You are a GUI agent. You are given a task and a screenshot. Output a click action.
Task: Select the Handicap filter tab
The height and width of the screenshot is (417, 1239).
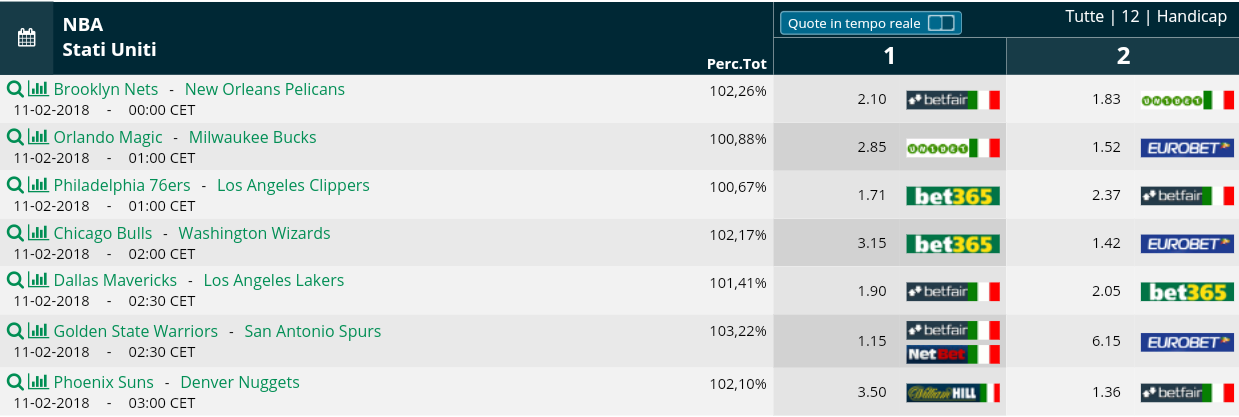coord(1192,17)
